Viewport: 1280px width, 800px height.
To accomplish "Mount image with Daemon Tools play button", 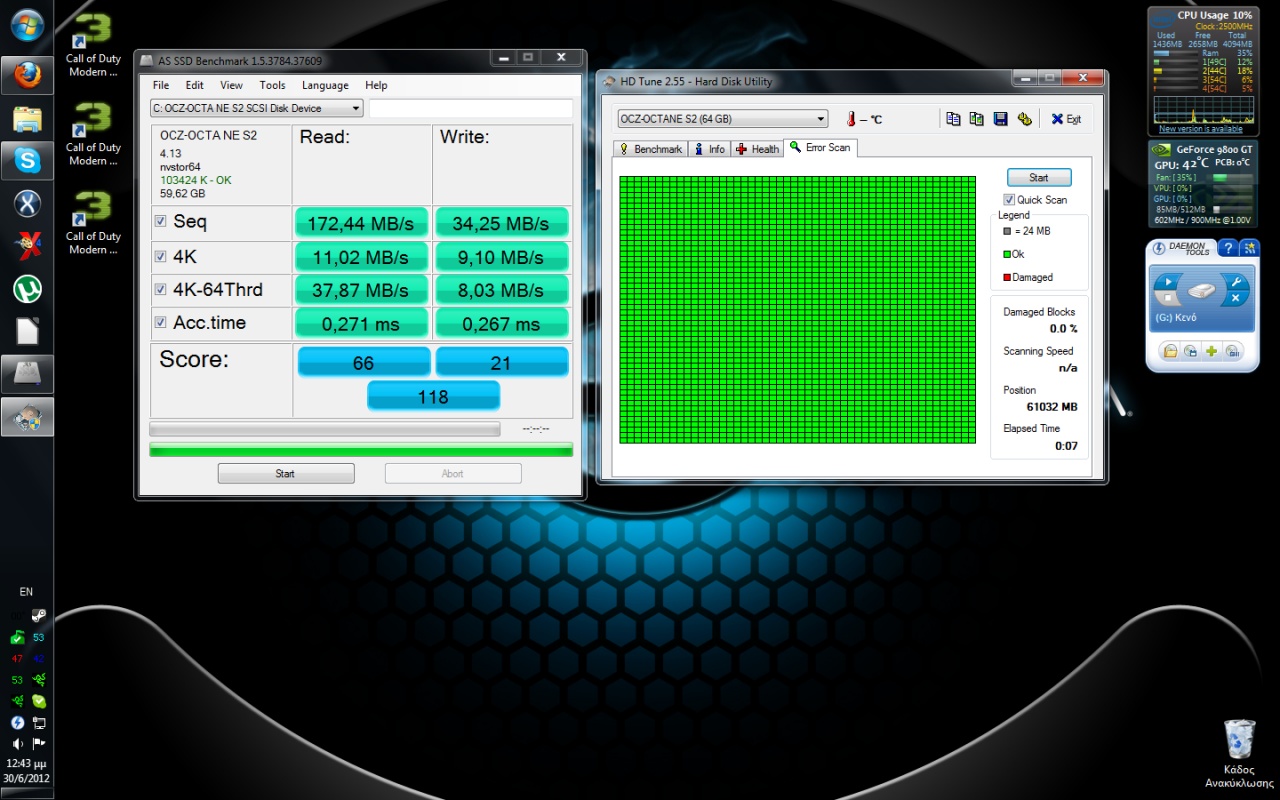I will click(x=1167, y=283).
